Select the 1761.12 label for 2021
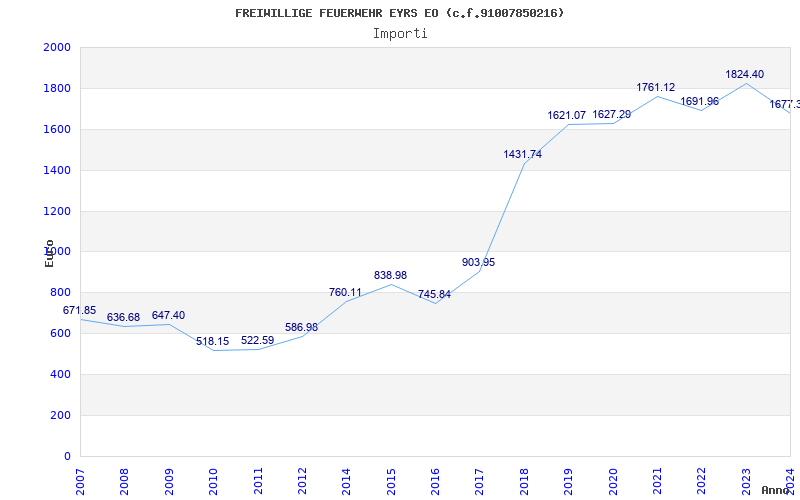Image resolution: width=800 pixels, height=500 pixels. click(655, 88)
